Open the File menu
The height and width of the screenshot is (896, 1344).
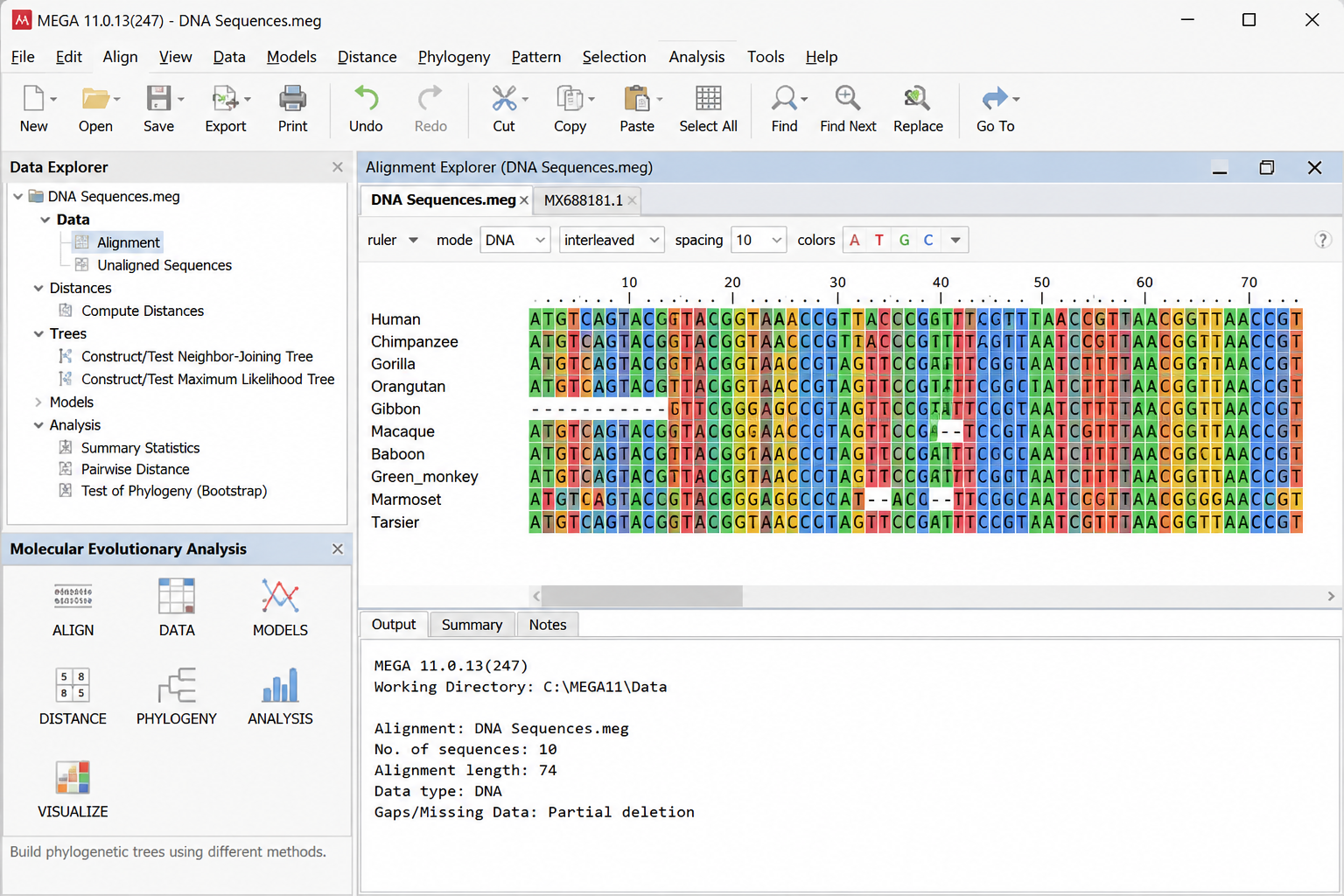pos(23,57)
